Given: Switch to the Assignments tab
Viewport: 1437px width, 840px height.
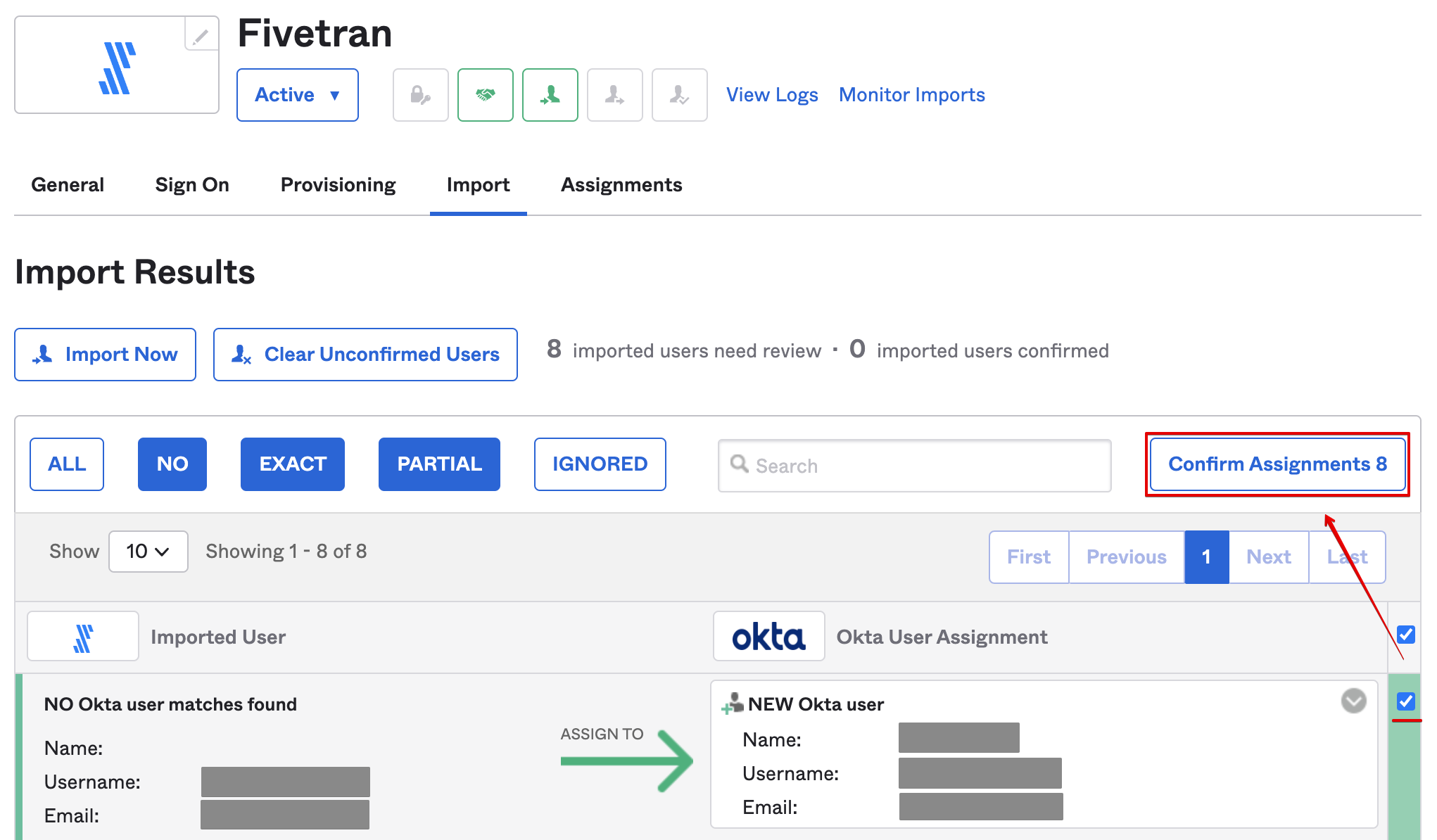Looking at the screenshot, I should (621, 185).
